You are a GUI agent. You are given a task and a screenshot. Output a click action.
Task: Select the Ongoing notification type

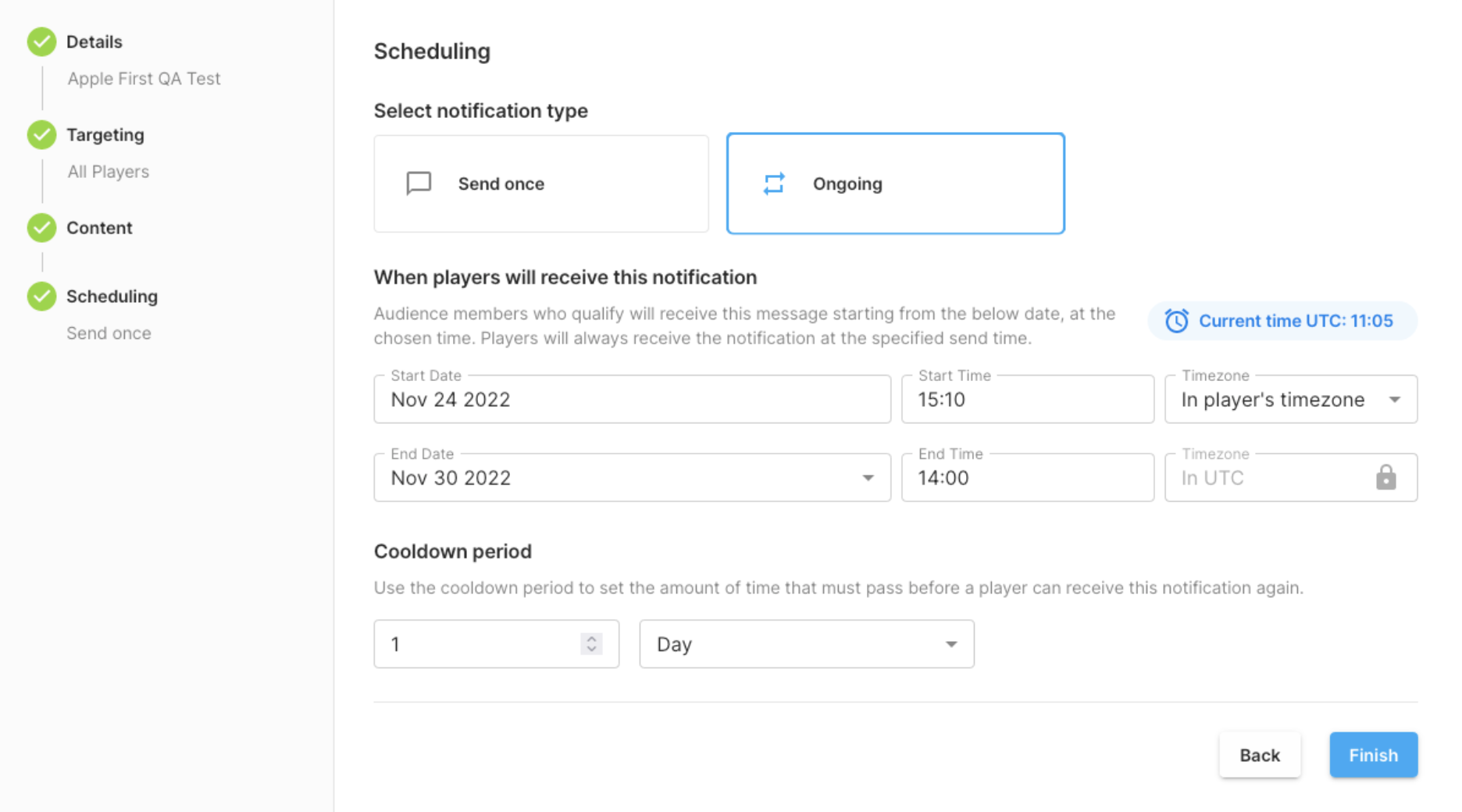point(895,183)
